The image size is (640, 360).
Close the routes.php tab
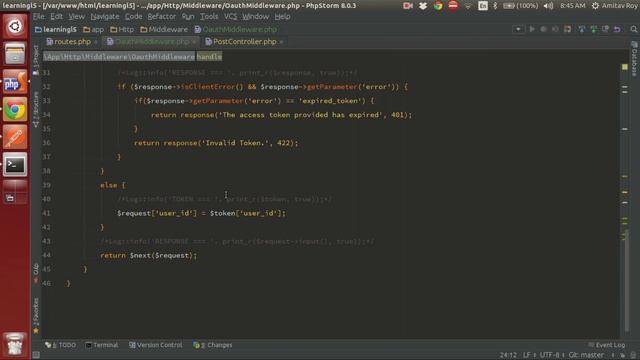pos(96,42)
